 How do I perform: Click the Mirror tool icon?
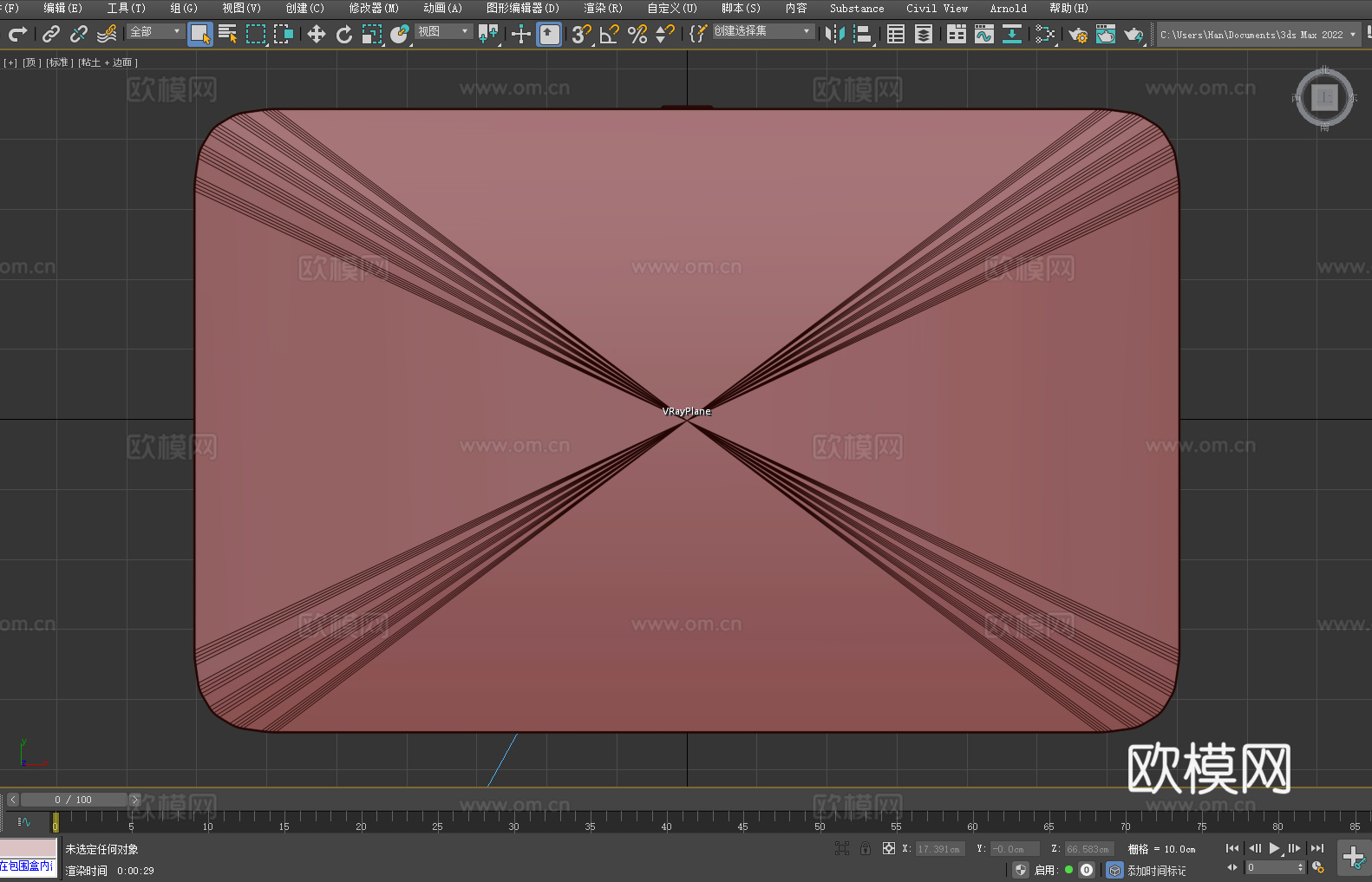(835, 34)
